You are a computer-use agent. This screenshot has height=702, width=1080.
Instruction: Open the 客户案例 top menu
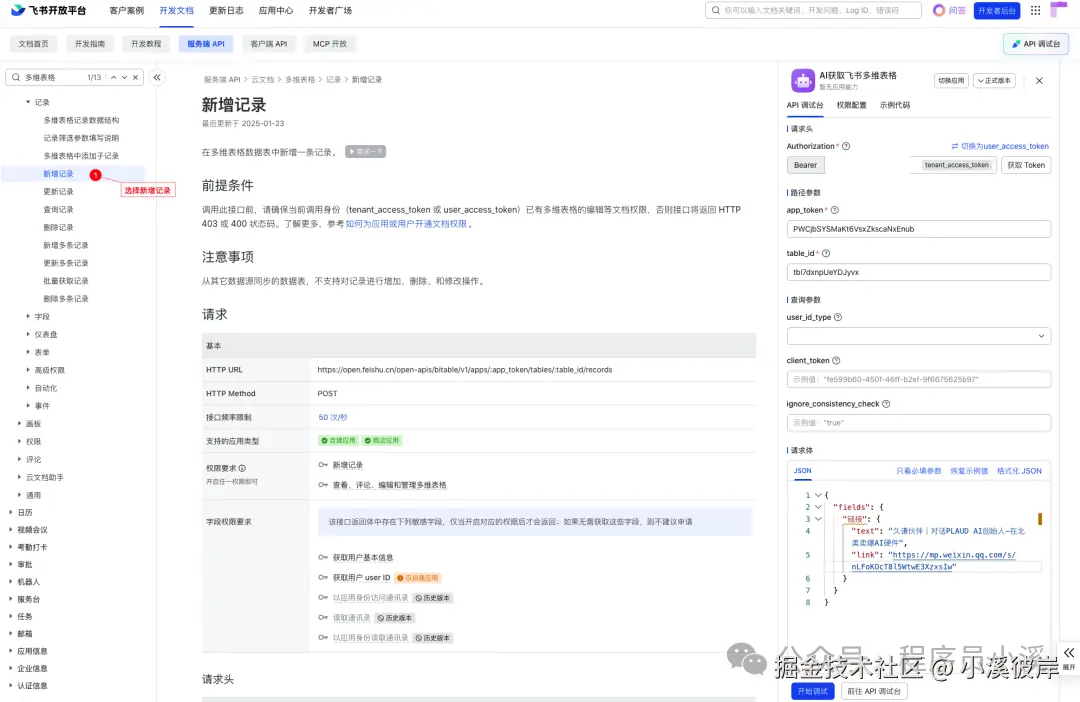click(x=127, y=10)
